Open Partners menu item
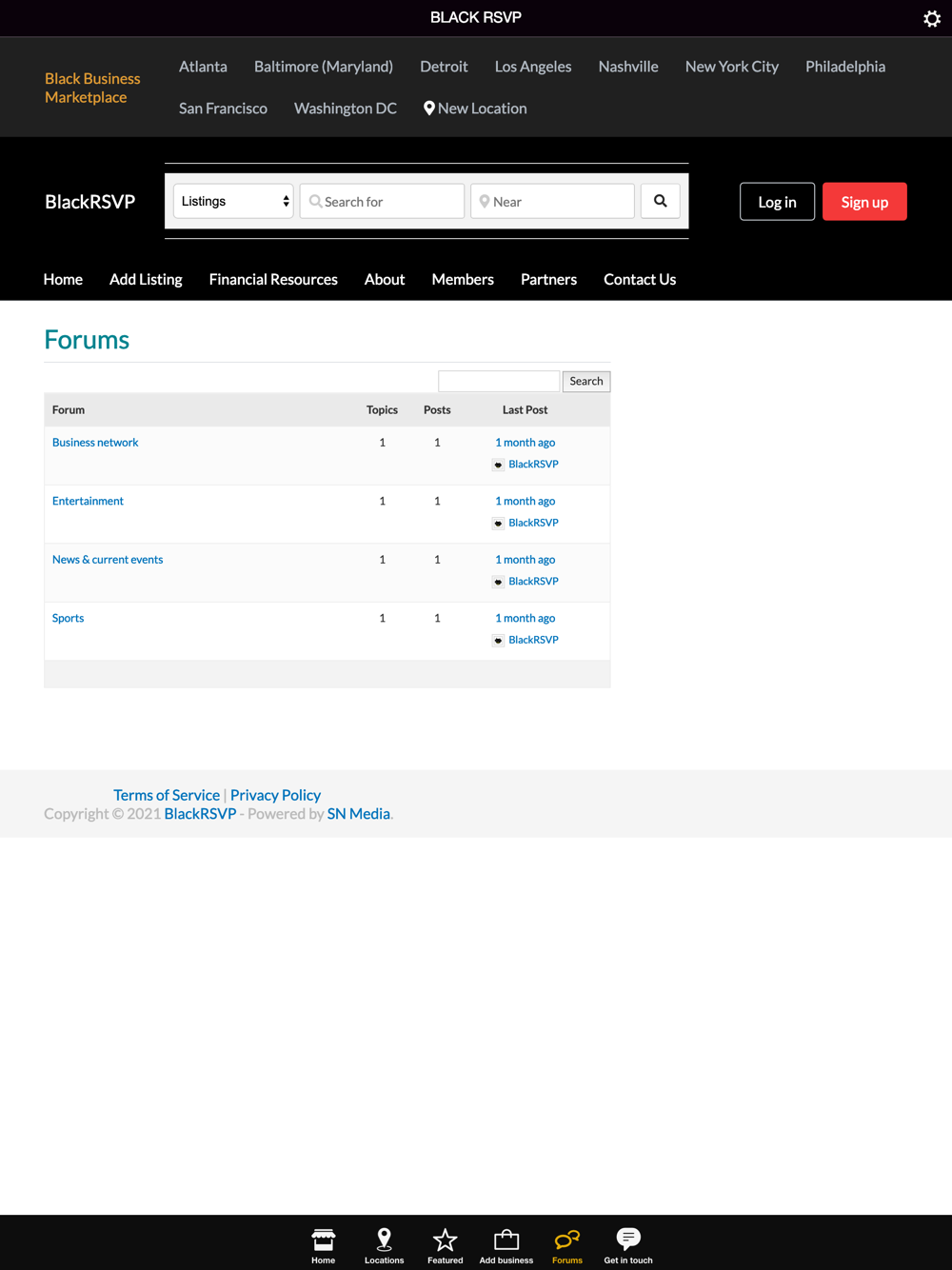 (548, 279)
